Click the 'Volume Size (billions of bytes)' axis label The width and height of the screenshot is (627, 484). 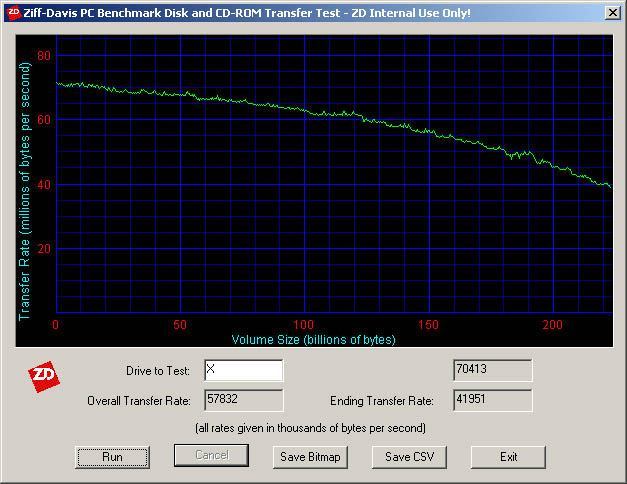(x=314, y=340)
